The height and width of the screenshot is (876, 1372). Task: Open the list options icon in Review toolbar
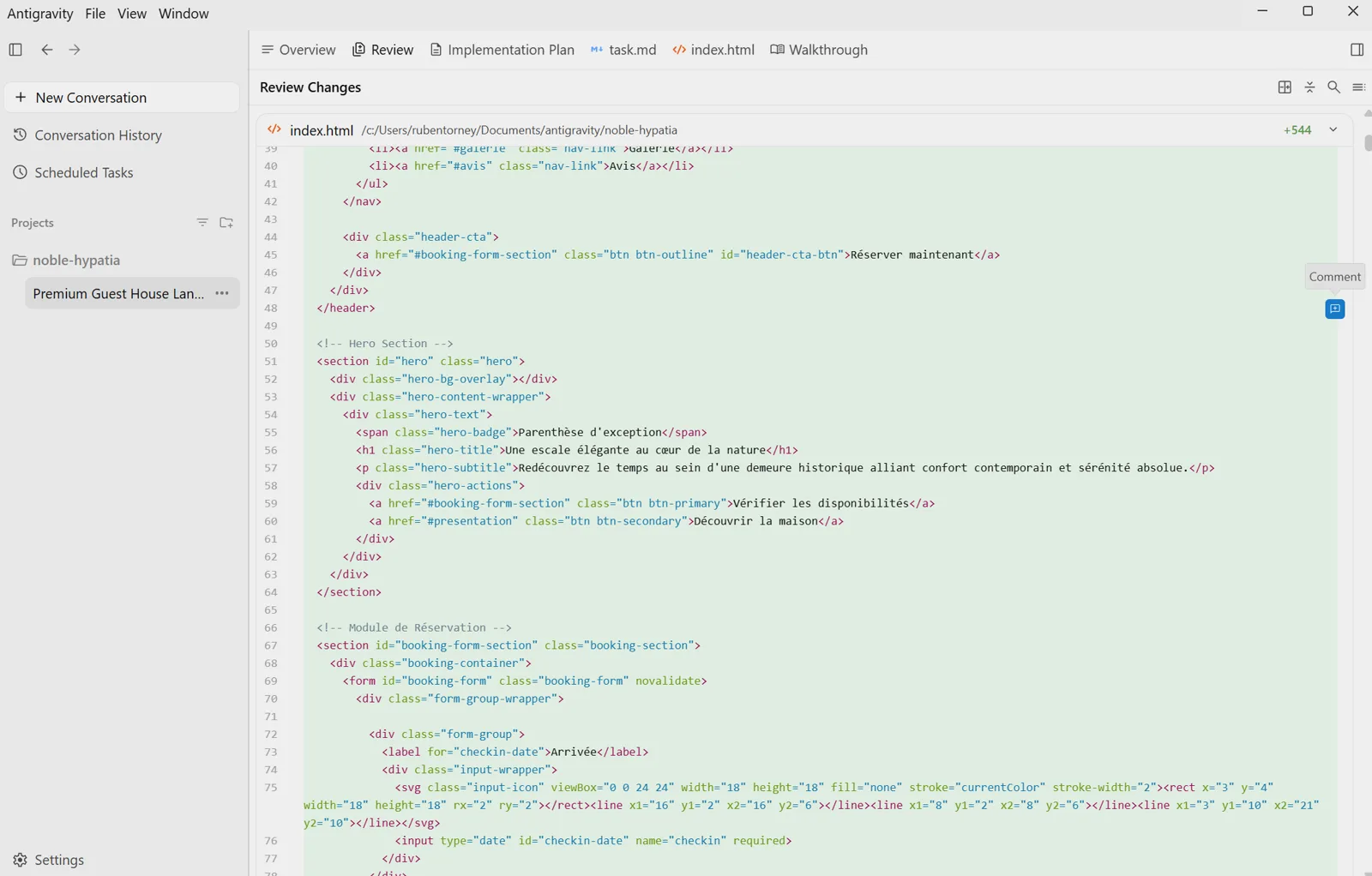(x=1358, y=87)
